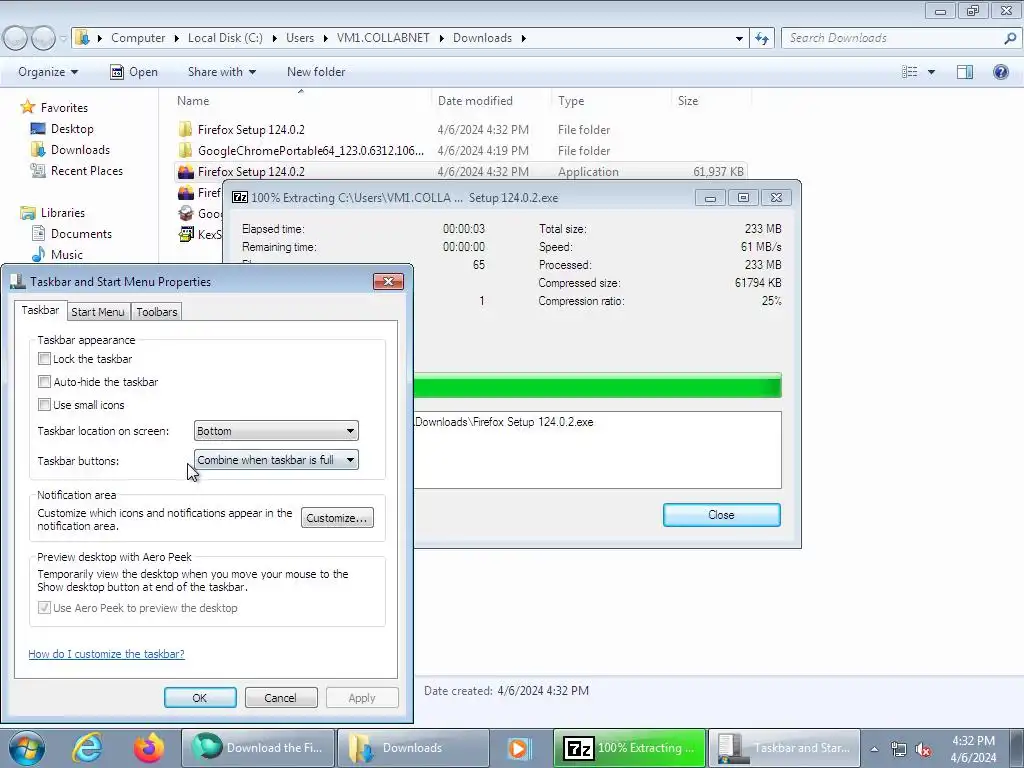Select the Music library
The height and width of the screenshot is (768, 1024).
pos(67,255)
